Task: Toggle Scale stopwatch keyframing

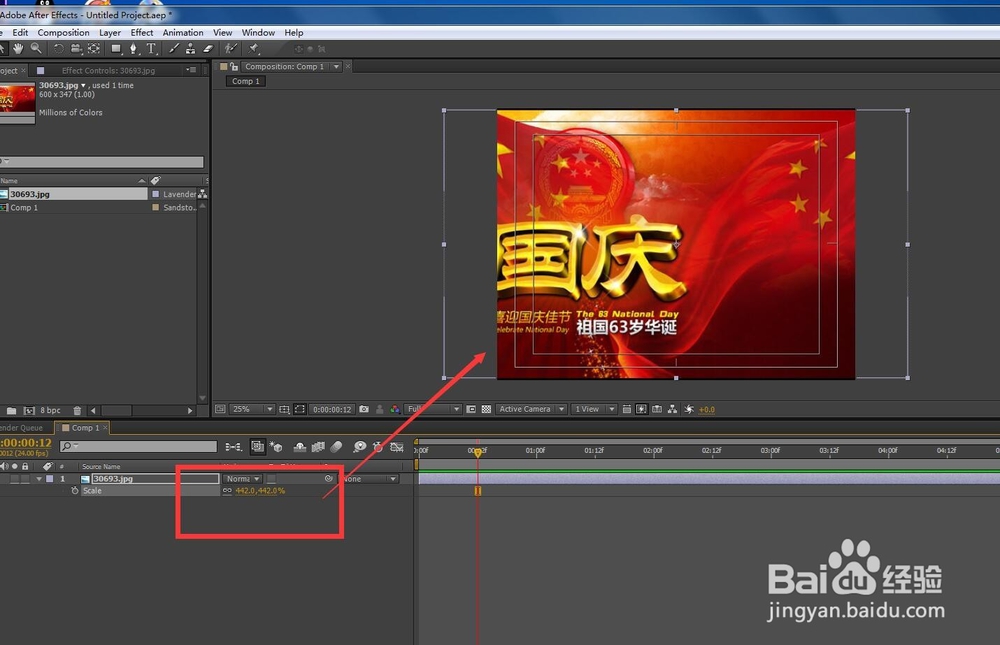Action: click(x=75, y=491)
